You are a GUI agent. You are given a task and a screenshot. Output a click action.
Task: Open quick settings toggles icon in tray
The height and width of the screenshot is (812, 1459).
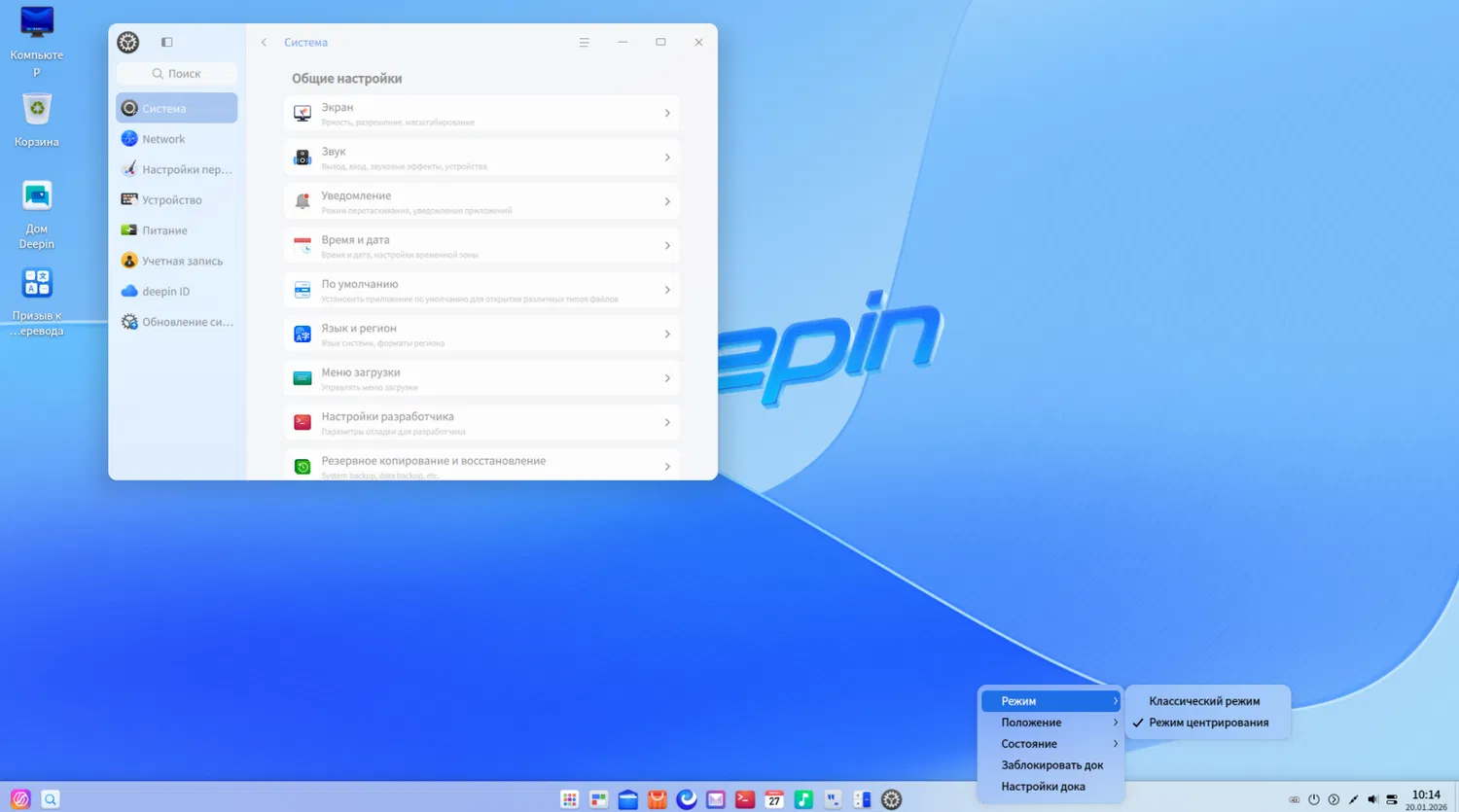pyautogui.click(x=1392, y=799)
